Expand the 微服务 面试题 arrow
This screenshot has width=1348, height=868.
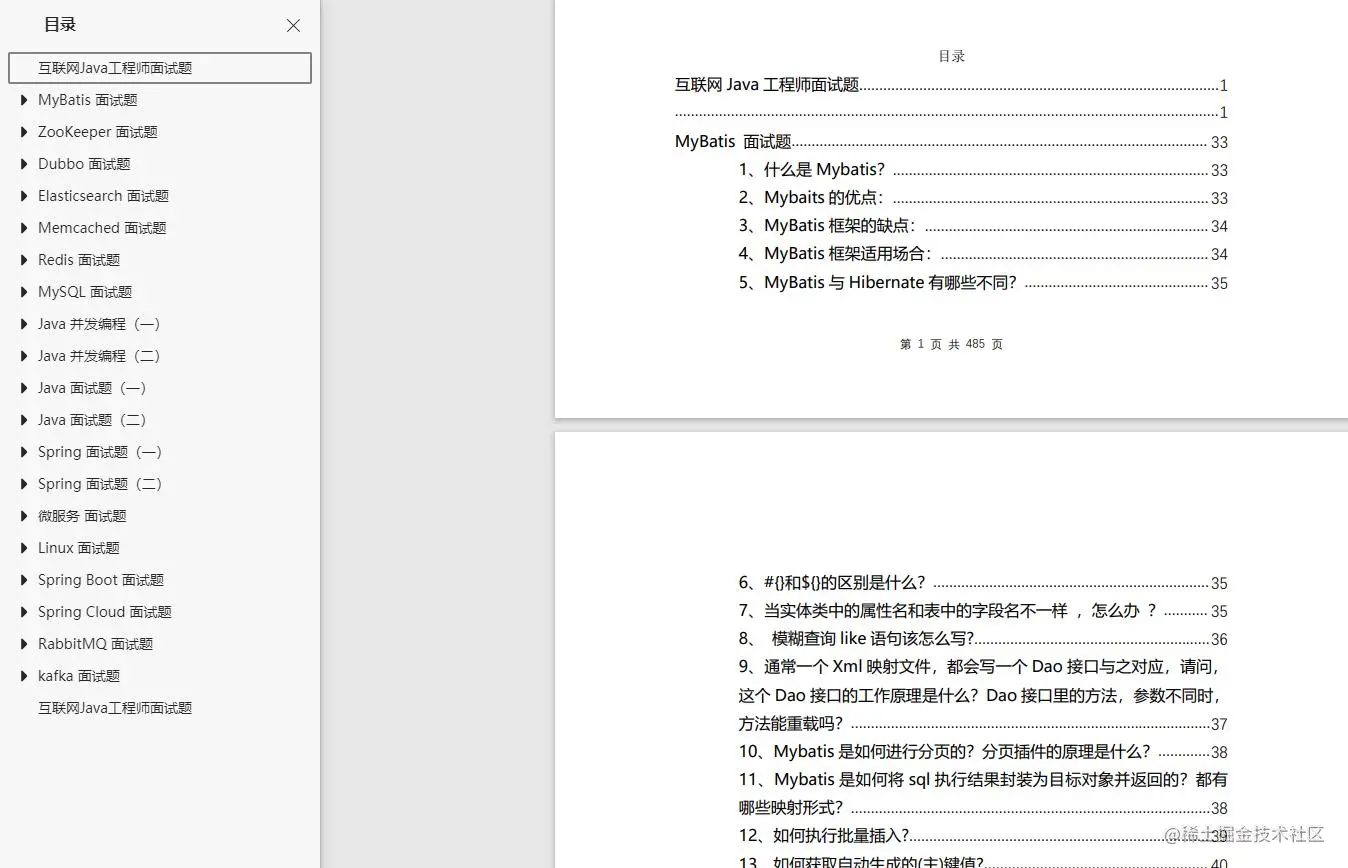click(24, 516)
